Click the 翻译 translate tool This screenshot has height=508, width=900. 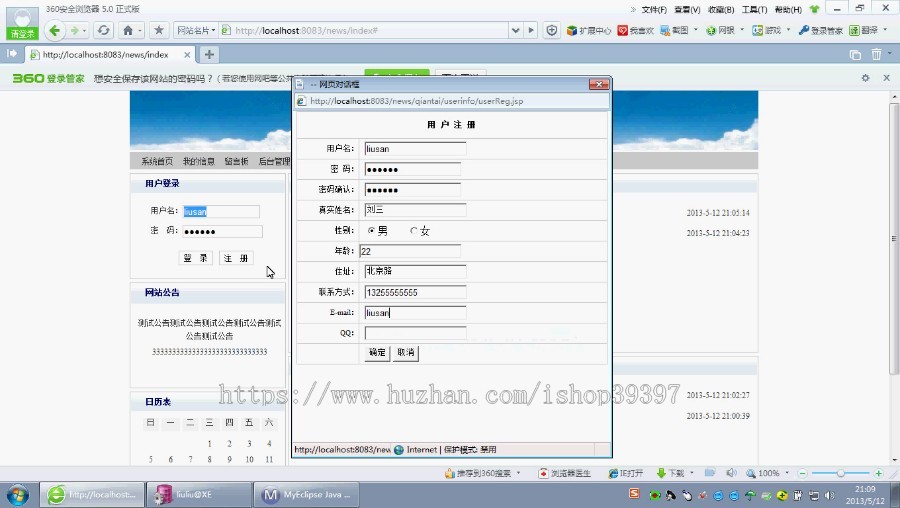864,30
